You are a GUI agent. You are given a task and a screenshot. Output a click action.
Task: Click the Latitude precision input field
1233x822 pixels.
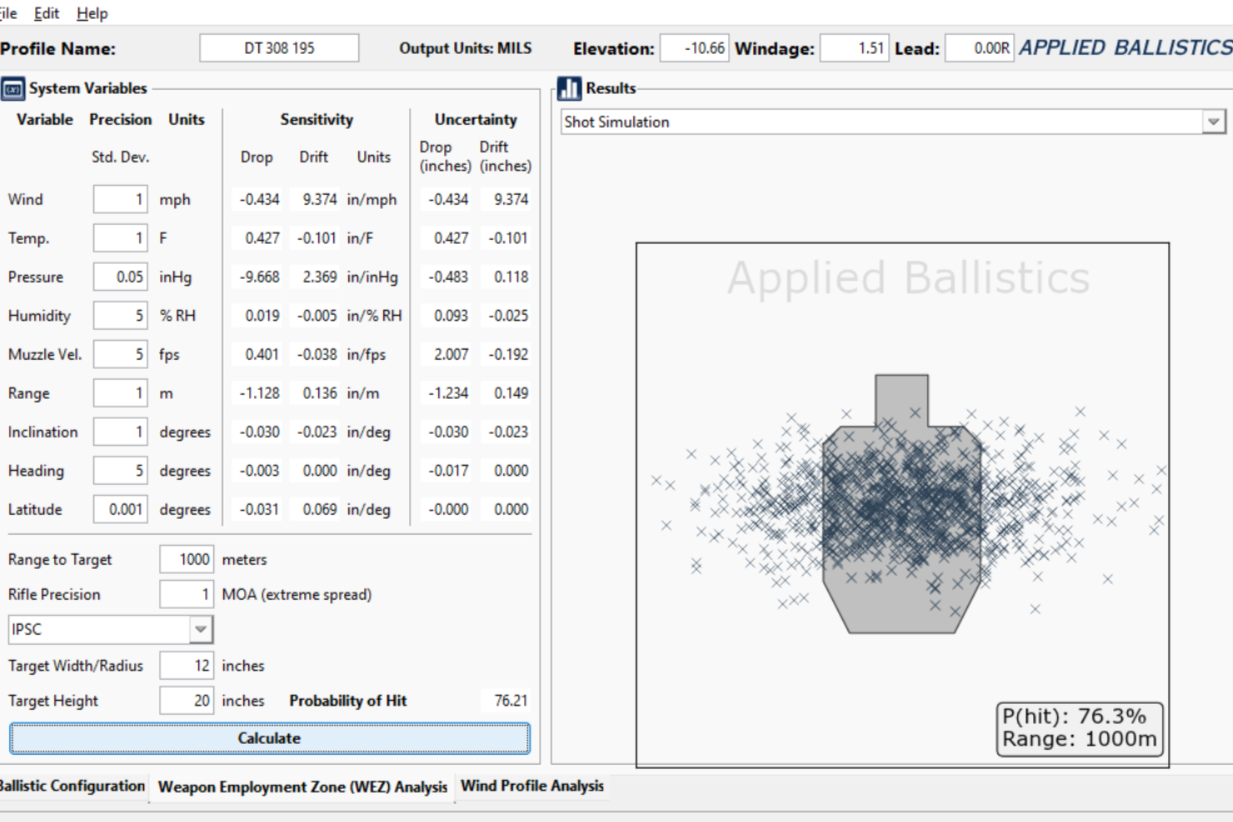pyautogui.click(x=121, y=509)
